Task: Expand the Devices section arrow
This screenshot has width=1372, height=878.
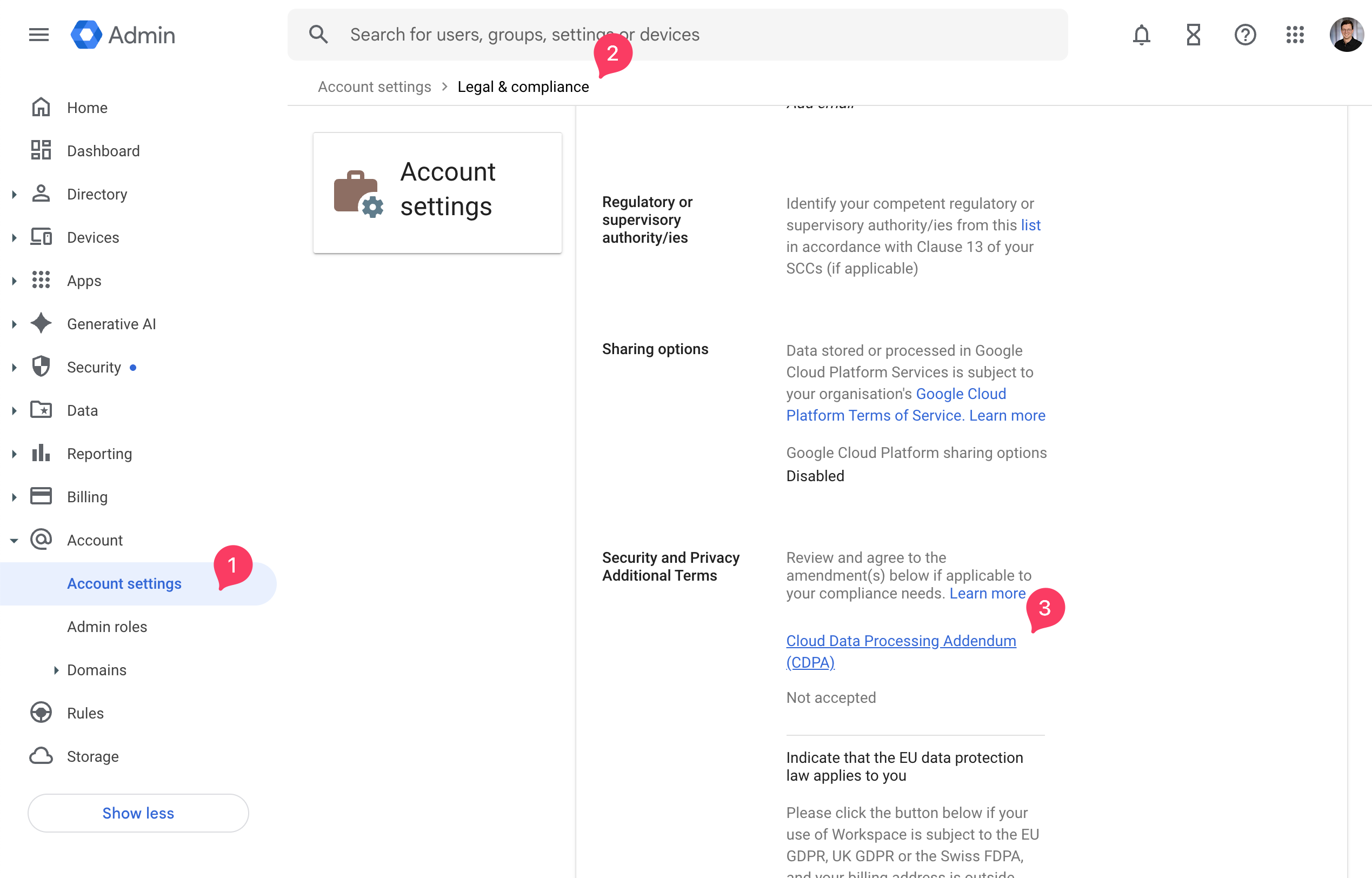Action: (14, 238)
